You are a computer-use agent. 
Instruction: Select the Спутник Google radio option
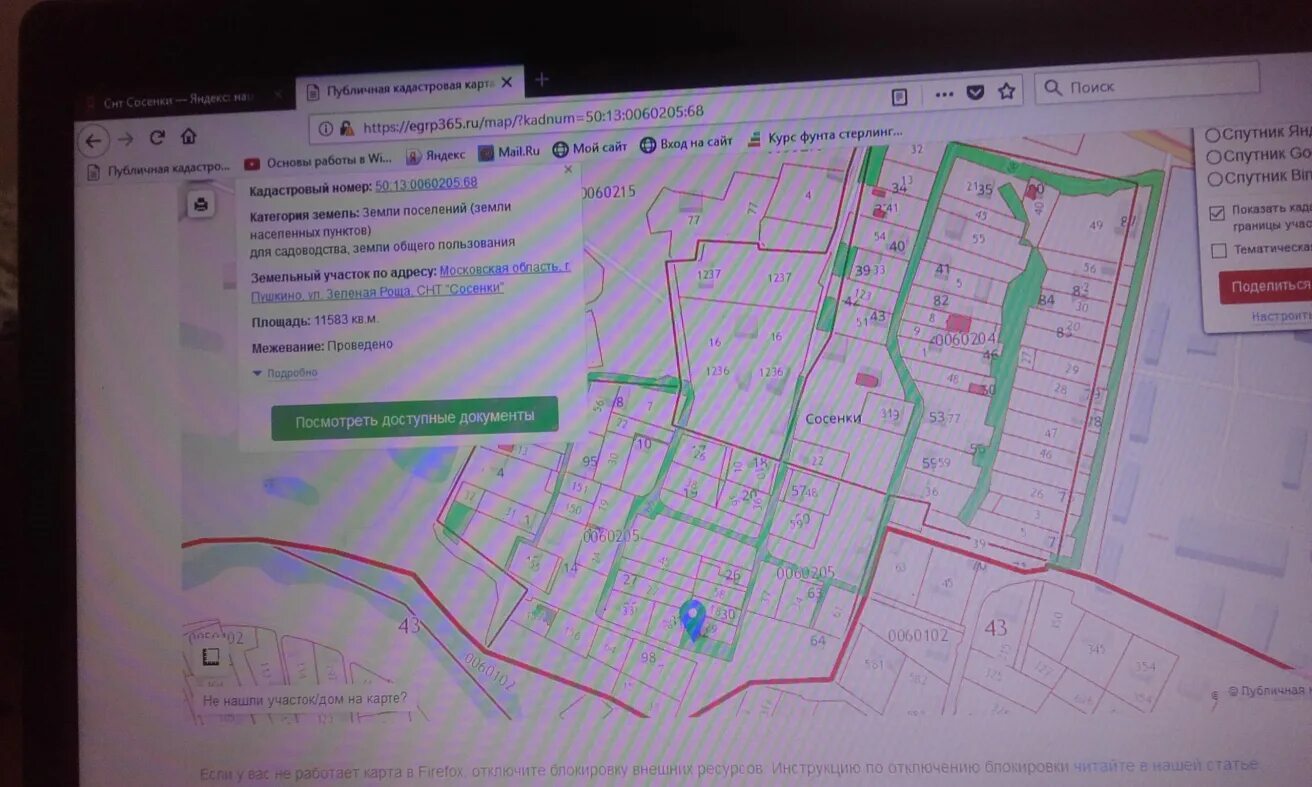click(x=1213, y=157)
